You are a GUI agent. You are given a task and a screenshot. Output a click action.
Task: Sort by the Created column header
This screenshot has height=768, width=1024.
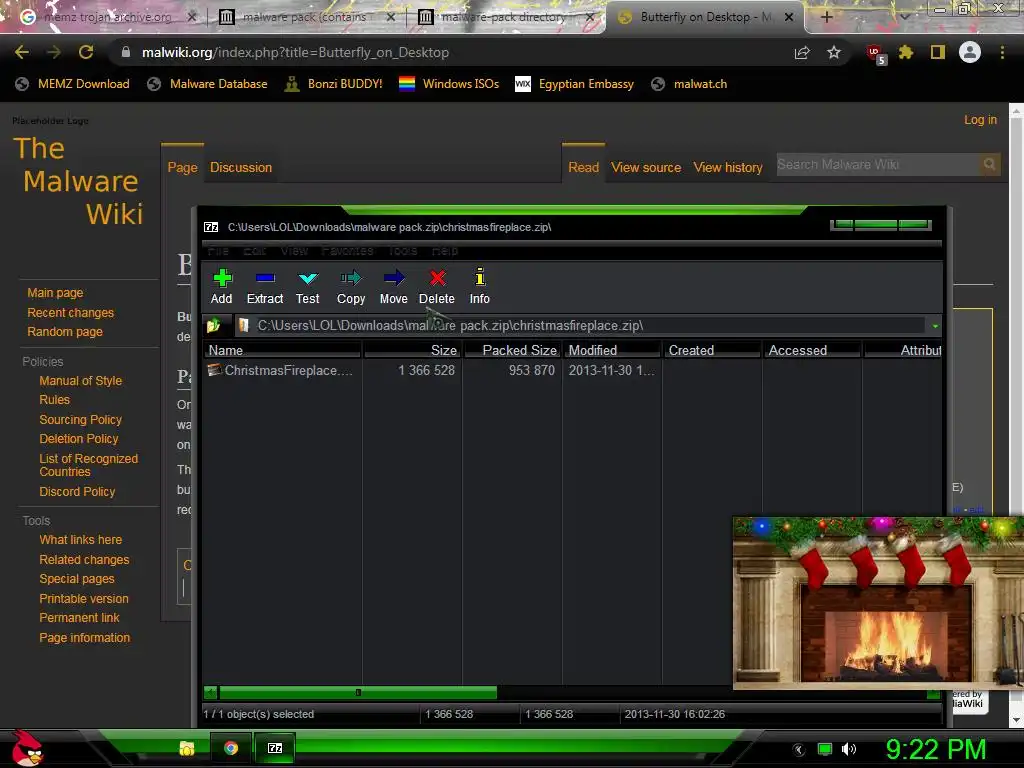[712, 350]
